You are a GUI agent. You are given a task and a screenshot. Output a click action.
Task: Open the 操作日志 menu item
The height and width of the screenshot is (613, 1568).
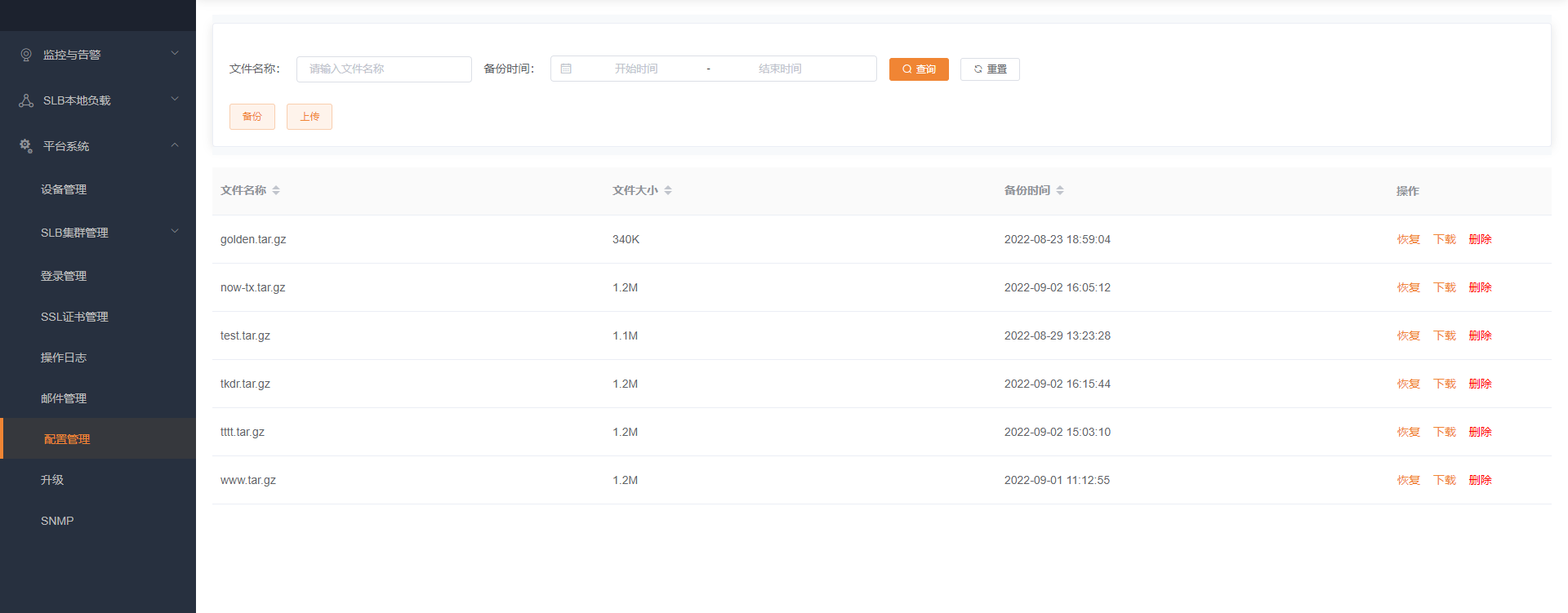tap(64, 358)
